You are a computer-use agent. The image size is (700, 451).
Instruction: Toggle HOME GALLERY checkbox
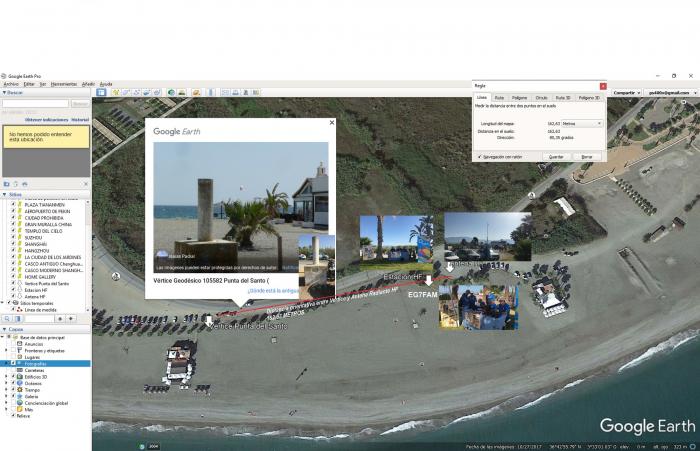[x=13, y=277]
